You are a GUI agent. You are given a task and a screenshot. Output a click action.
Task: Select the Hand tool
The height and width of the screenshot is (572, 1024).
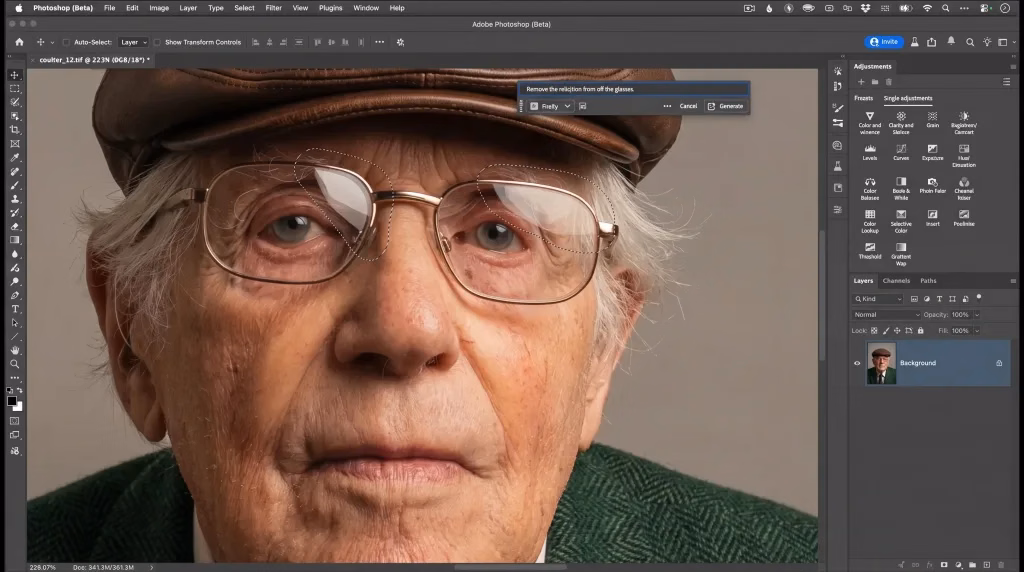click(14, 350)
